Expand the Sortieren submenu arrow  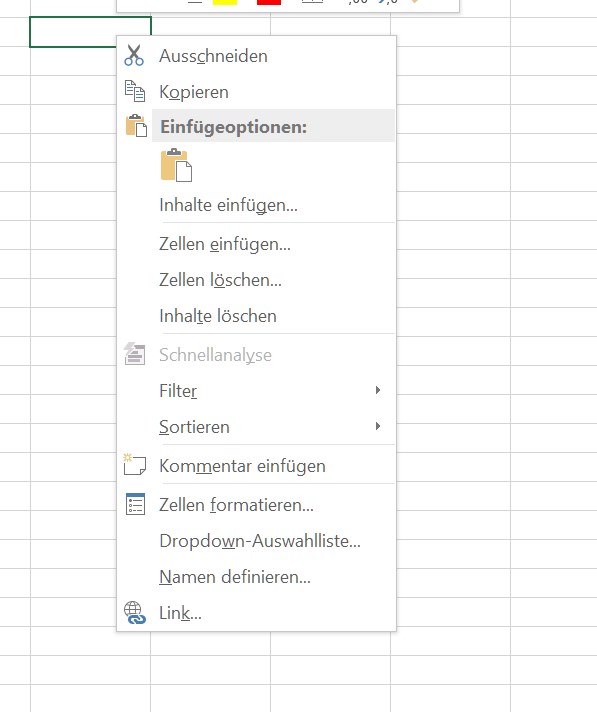coord(378,426)
